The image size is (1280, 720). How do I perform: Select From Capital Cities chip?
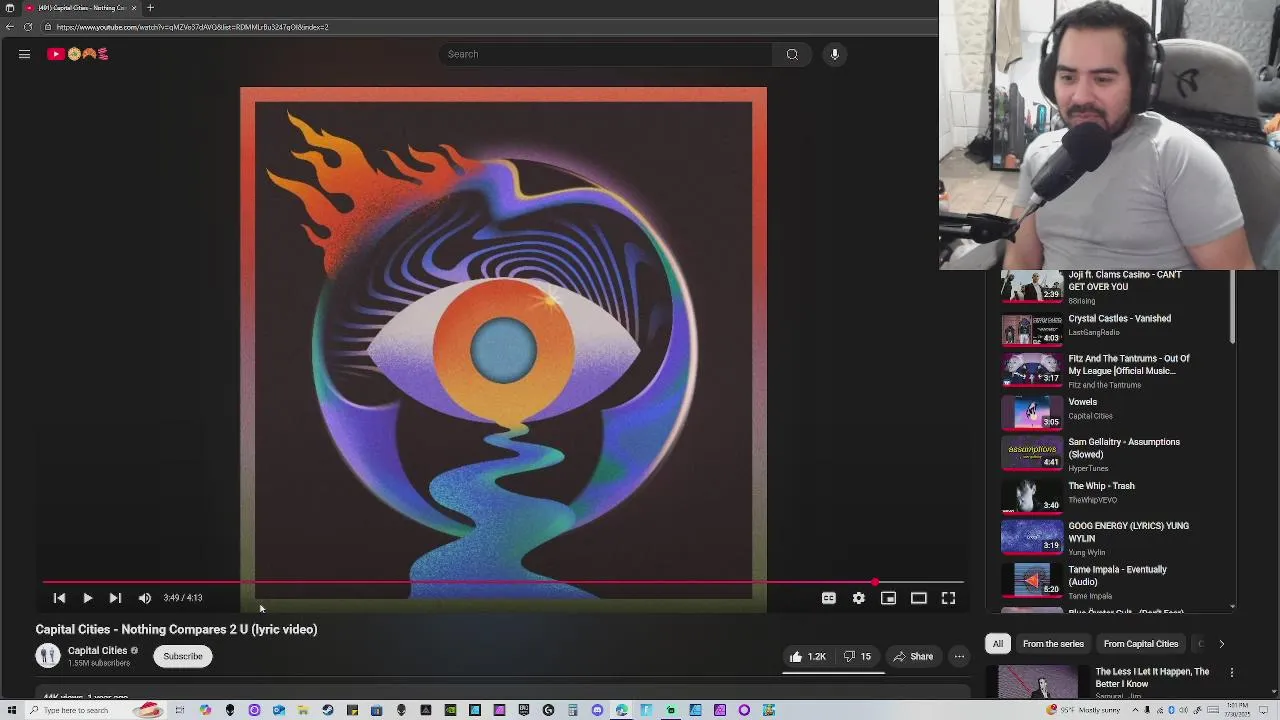(x=1141, y=644)
